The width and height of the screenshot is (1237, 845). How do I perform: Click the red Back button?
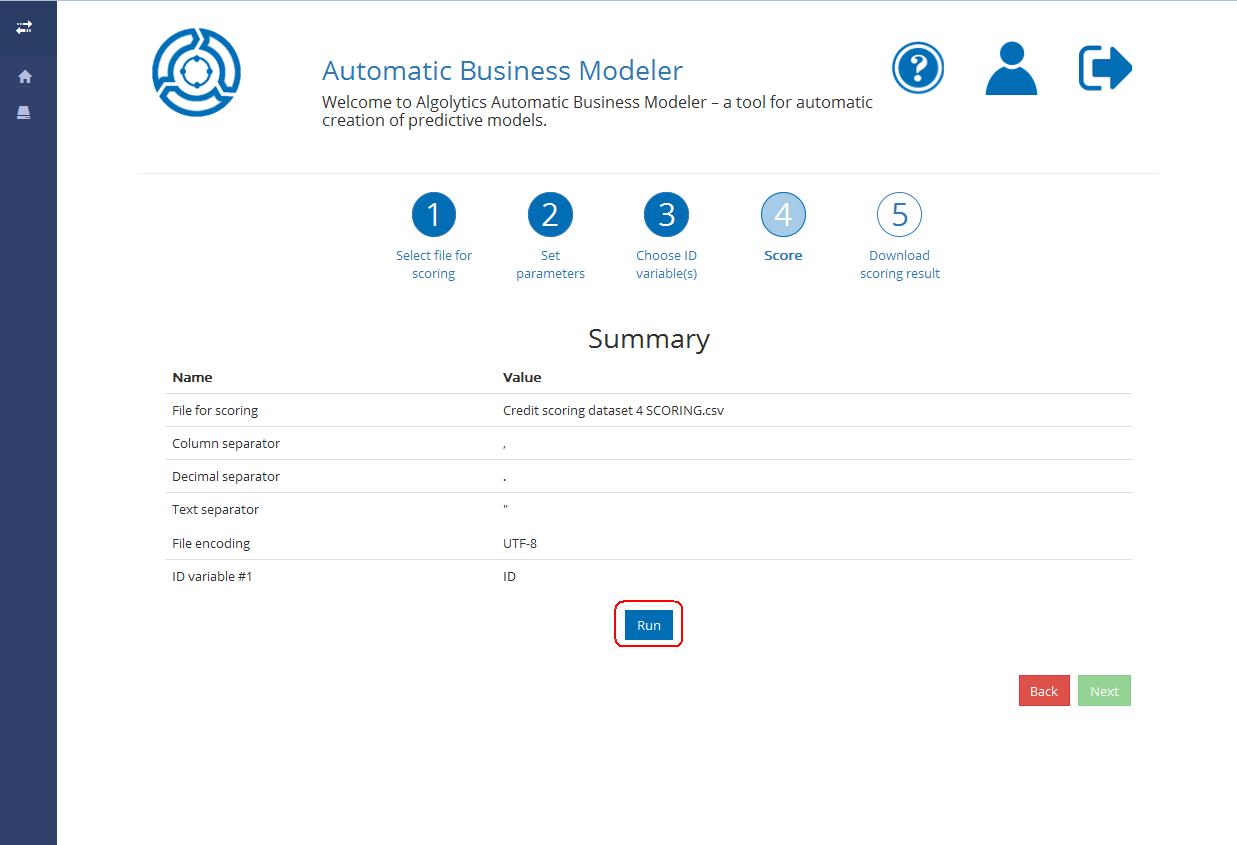click(1044, 691)
